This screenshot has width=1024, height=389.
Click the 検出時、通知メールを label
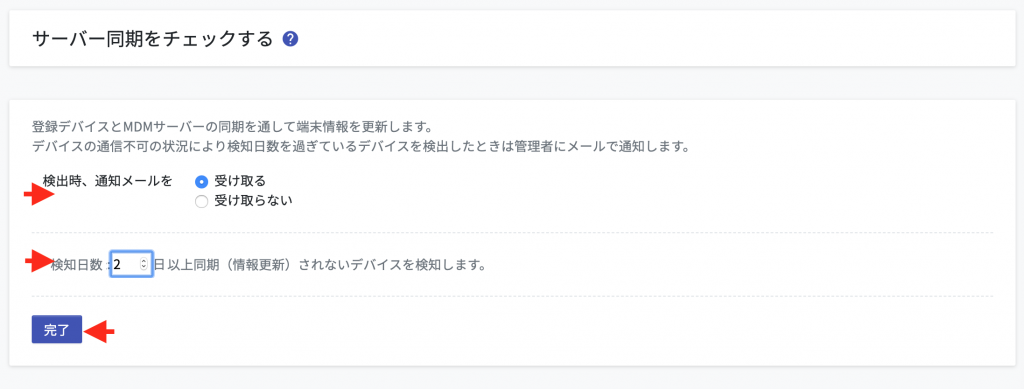pos(107,180)
